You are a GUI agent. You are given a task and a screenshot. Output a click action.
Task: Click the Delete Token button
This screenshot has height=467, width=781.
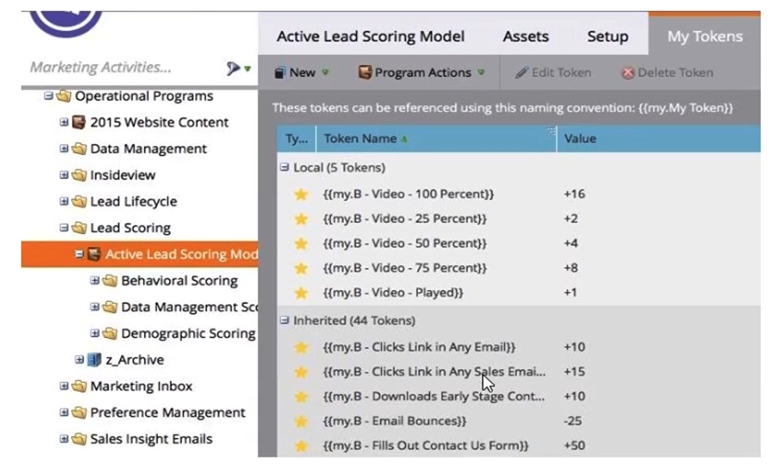[x=667, y=73]
